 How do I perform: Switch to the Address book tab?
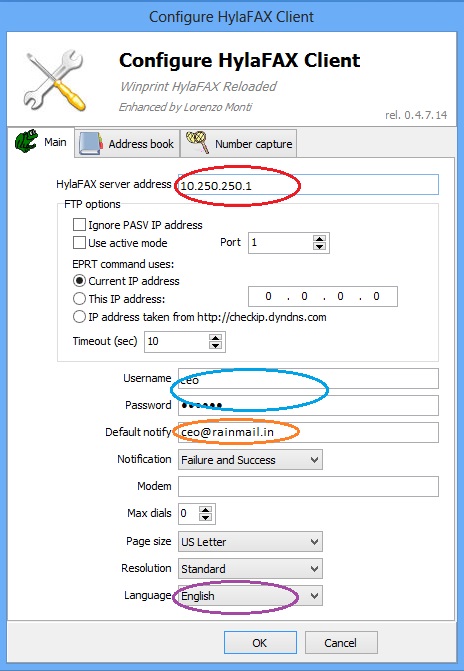click(x=128, y=144)
